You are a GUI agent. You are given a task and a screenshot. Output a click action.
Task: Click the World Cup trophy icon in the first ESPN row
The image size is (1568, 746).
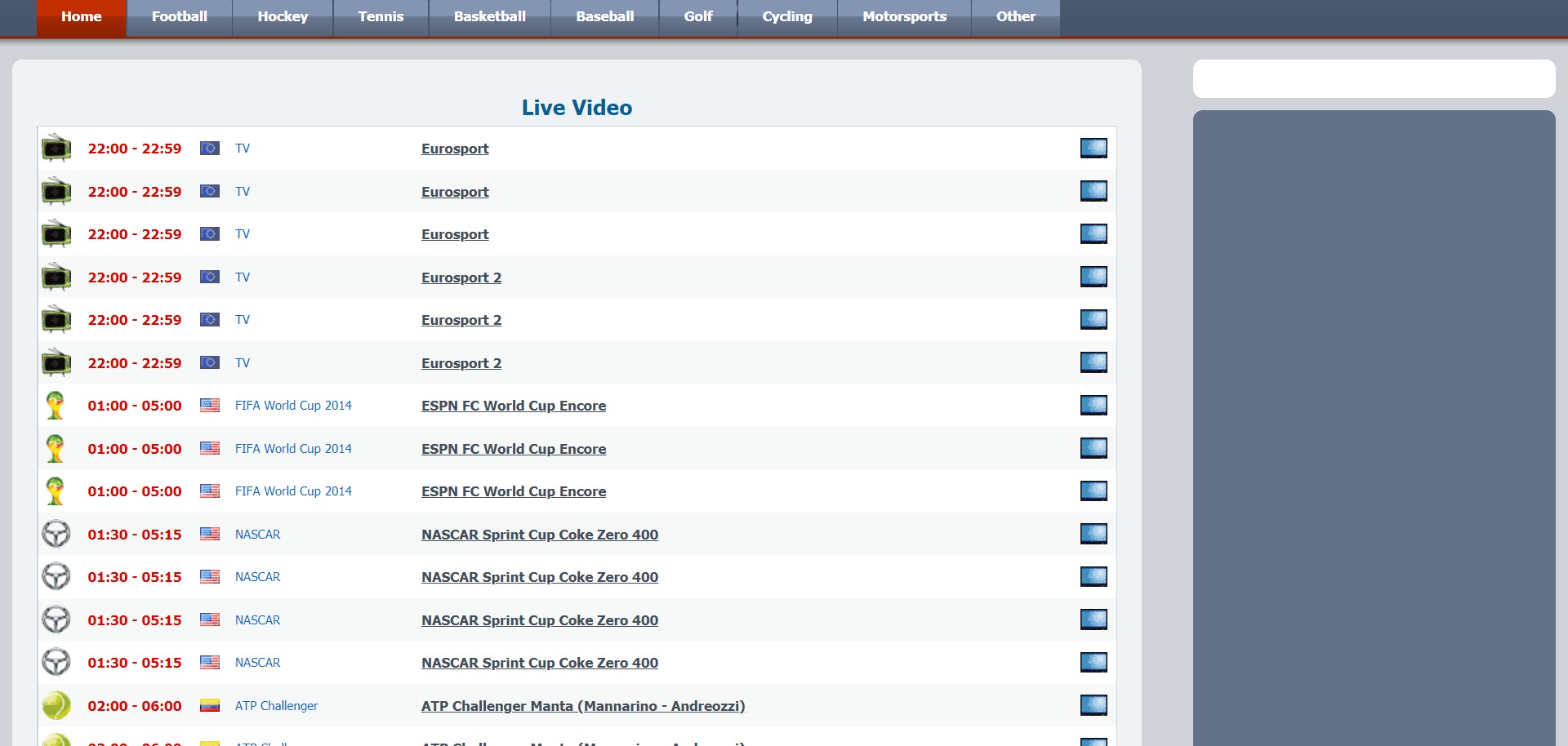pyautogui.click(x=56, y=405)
